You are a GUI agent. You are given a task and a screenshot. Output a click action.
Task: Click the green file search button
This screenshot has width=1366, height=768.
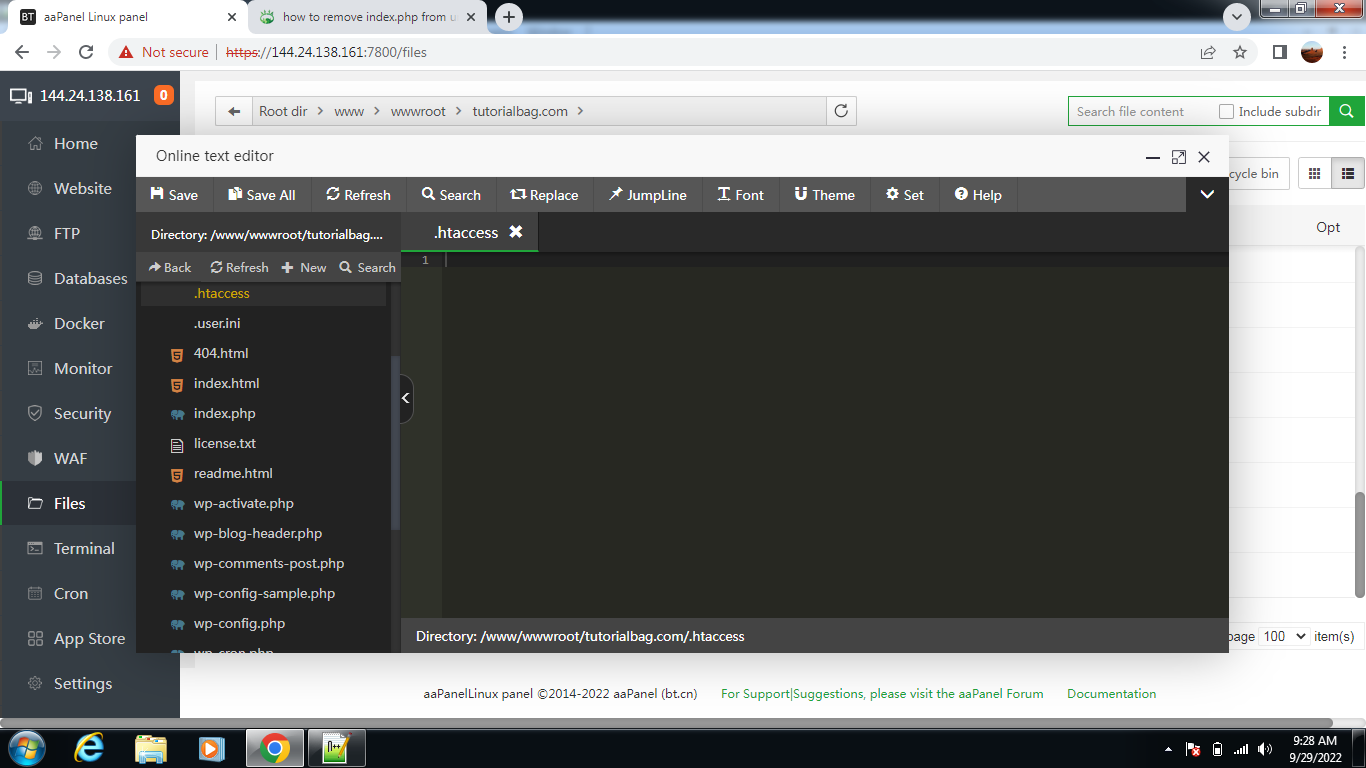tap(1346, 111)
